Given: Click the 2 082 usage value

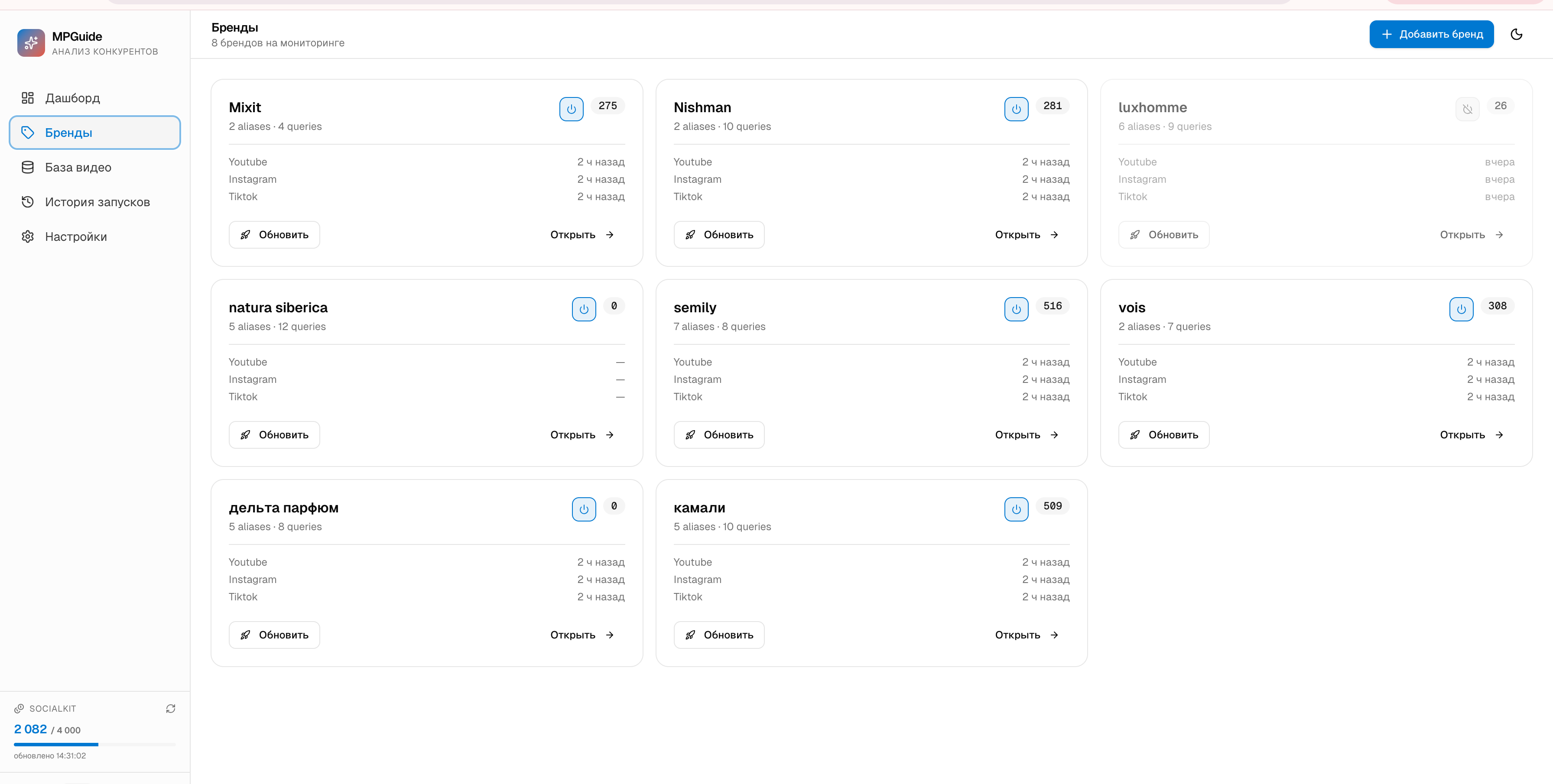Looking at the screenshot, I should click(x=30, y=729).
